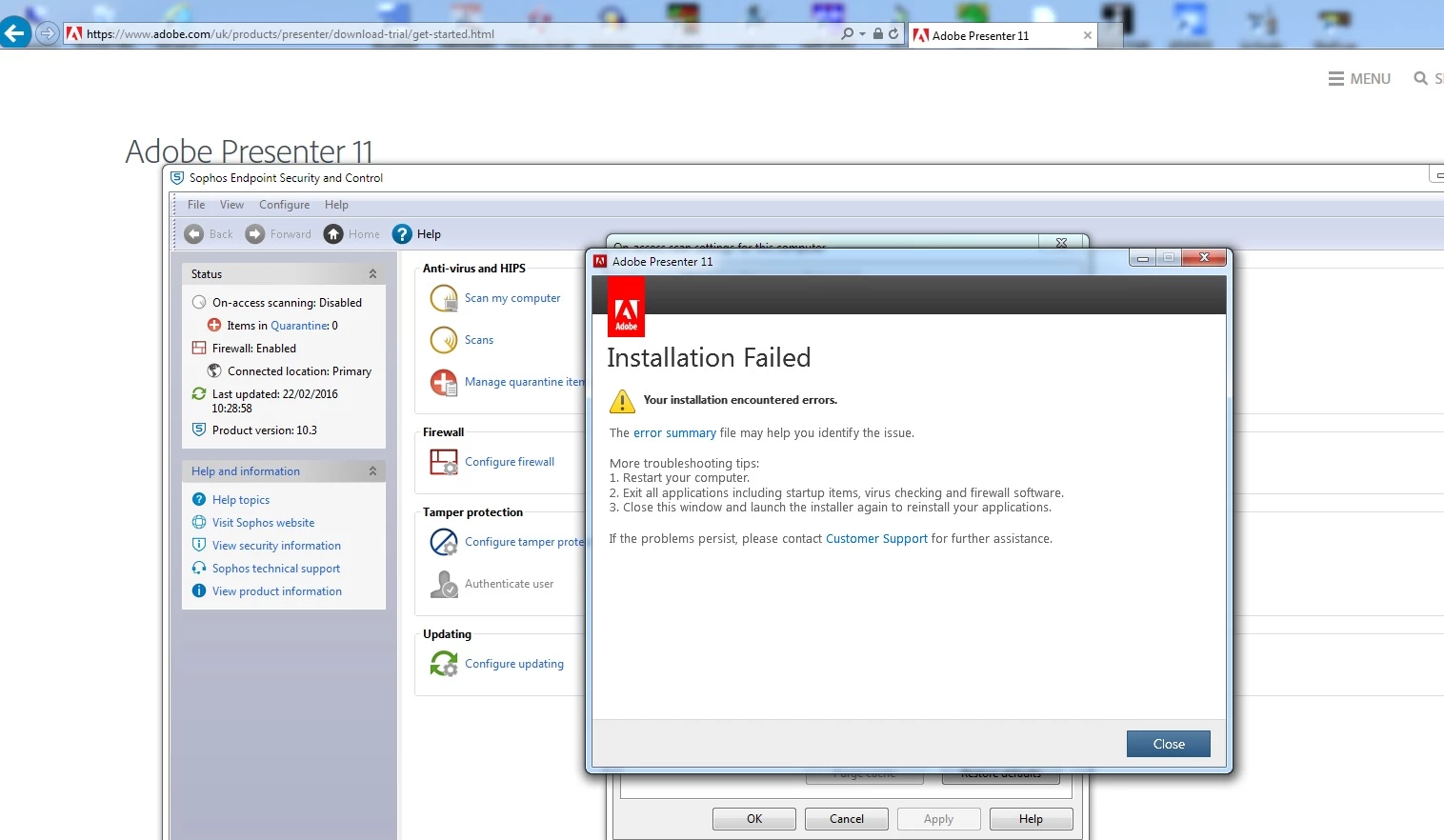Open the address bar dropdown arrow

863,33
